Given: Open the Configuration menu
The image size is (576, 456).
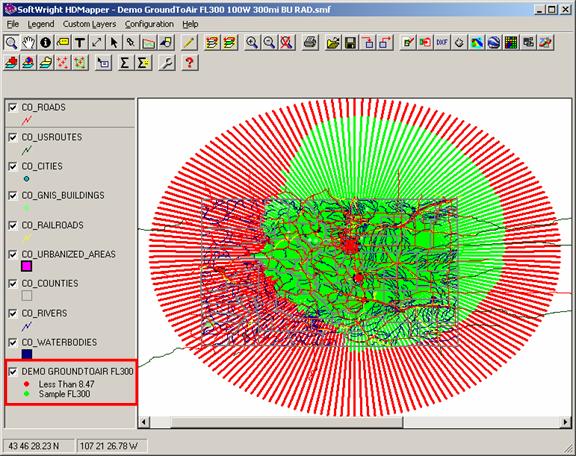Looking at the screenshot, I should point(149,24).
